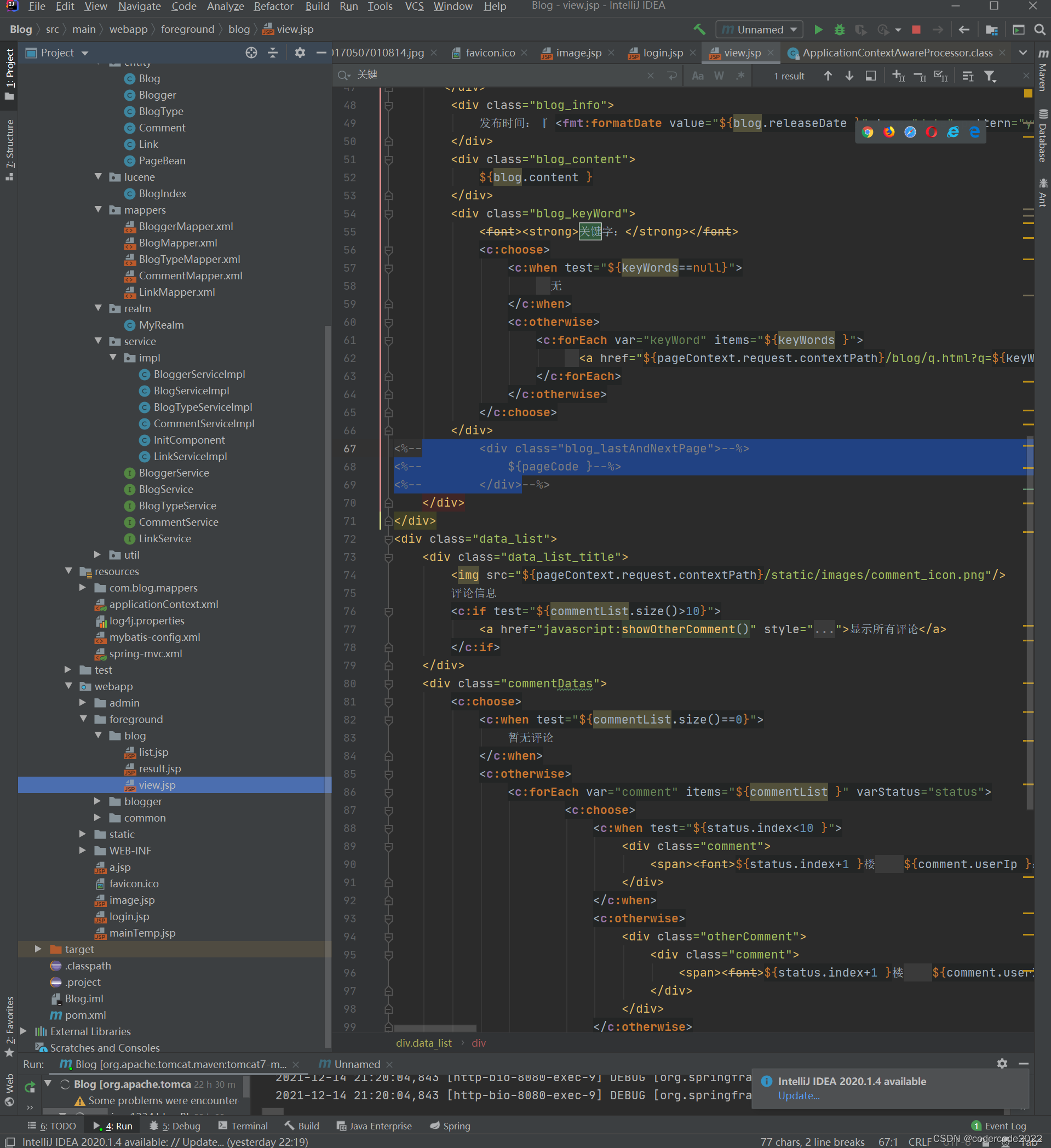Click the search field containing 关键

501,75
